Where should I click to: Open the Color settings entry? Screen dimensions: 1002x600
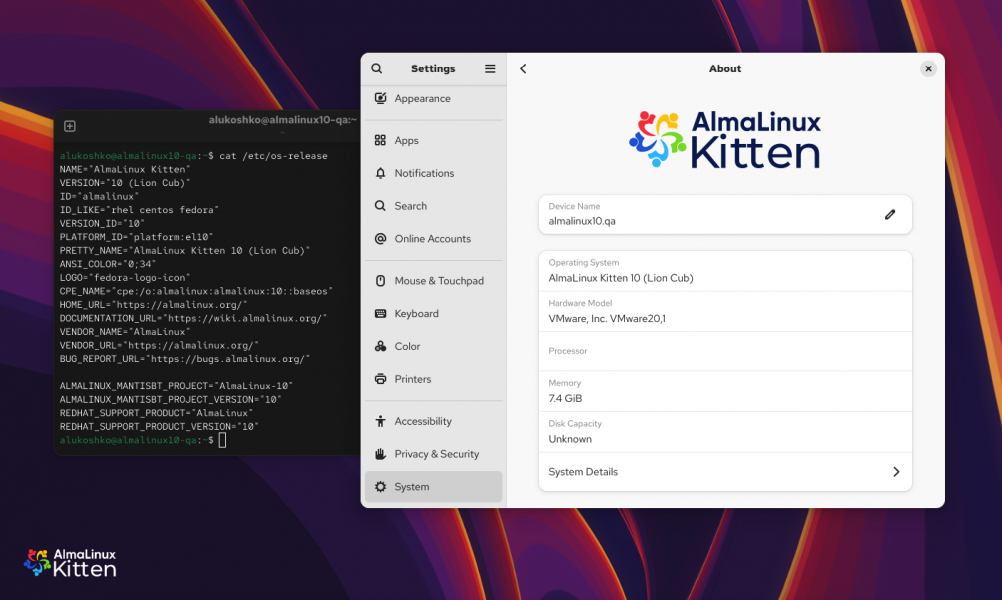coord(433,346)
